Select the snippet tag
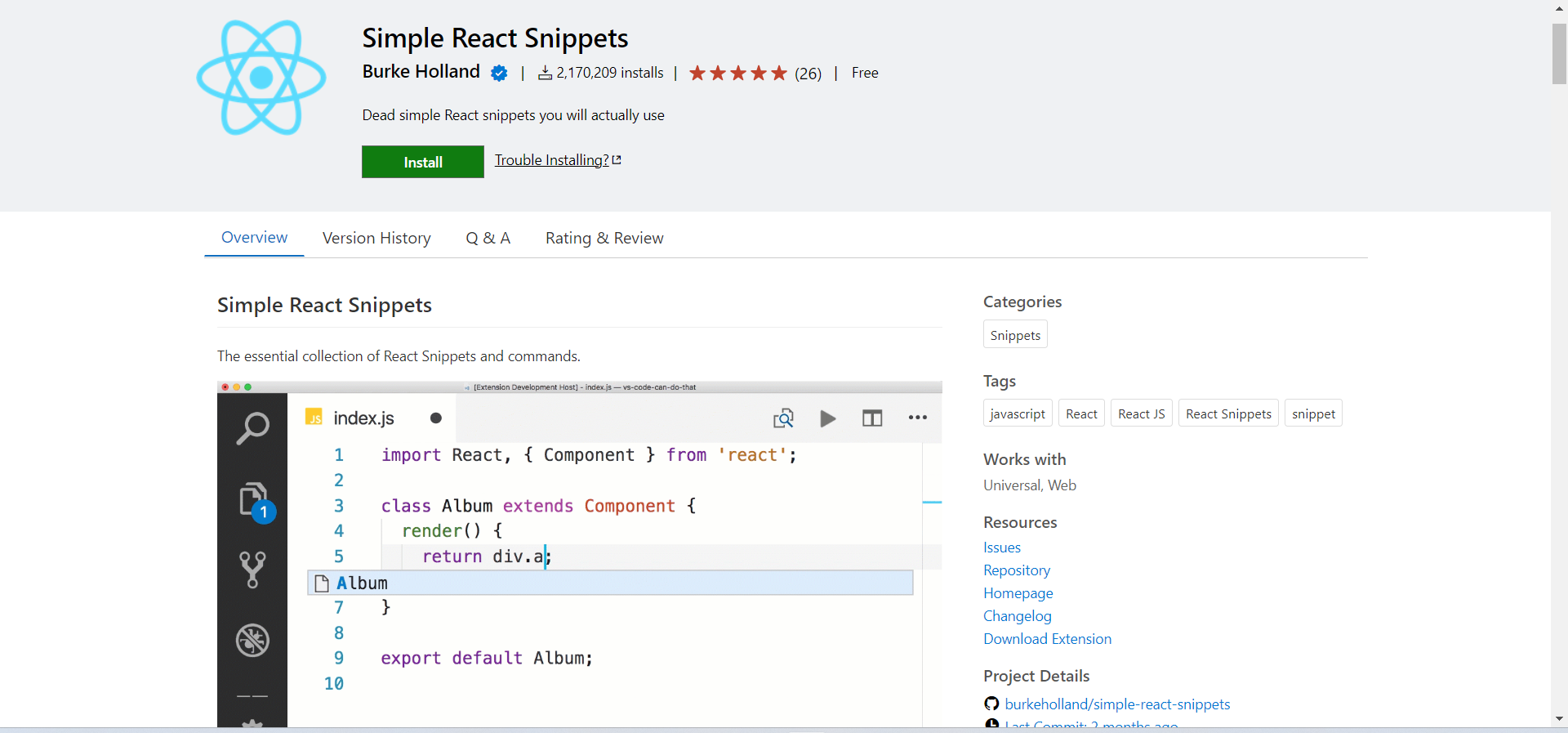The image size is (1568, 733). (1313, 413)
